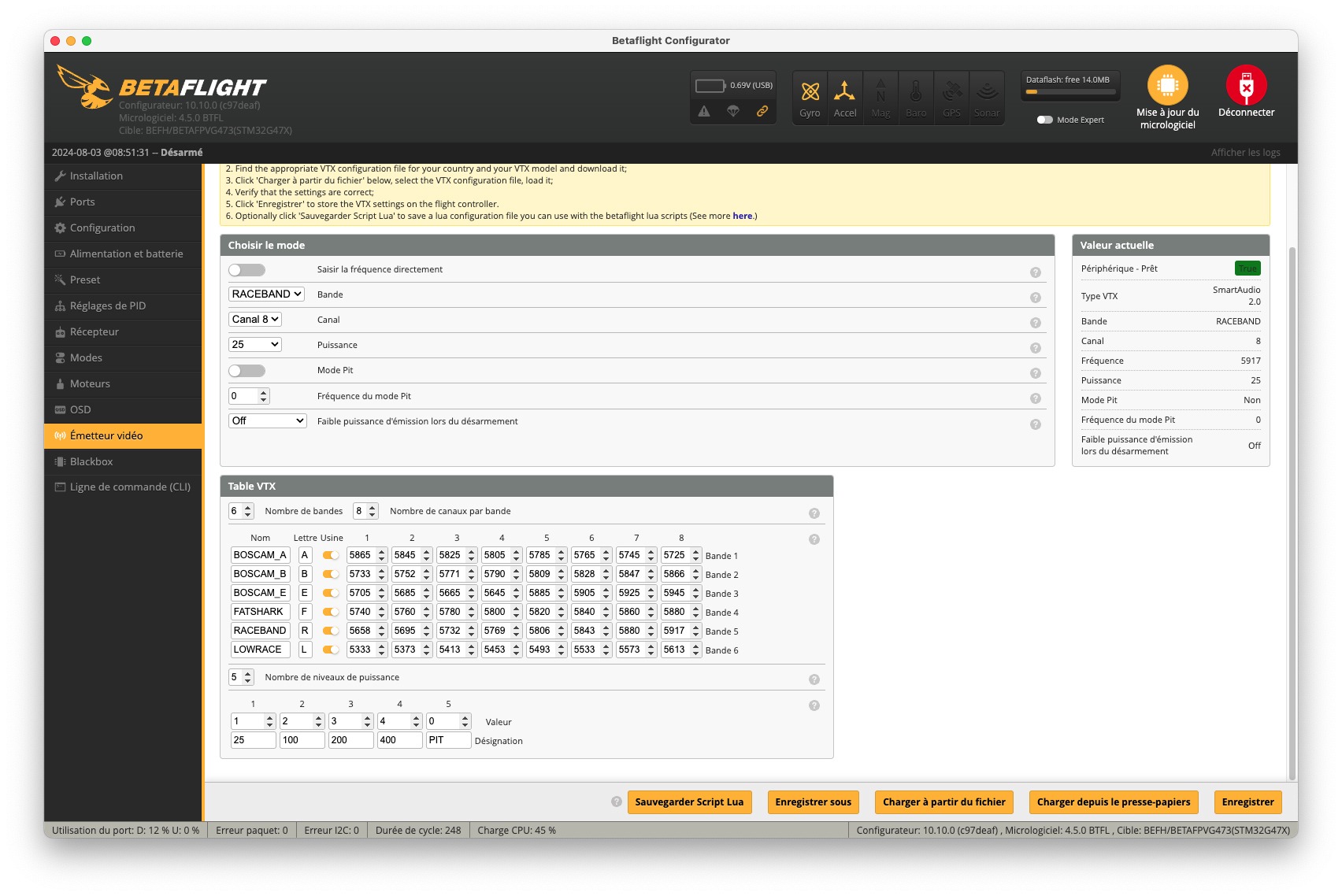Click the orange link status icon
1342x896 pixels.
(762, 111)
